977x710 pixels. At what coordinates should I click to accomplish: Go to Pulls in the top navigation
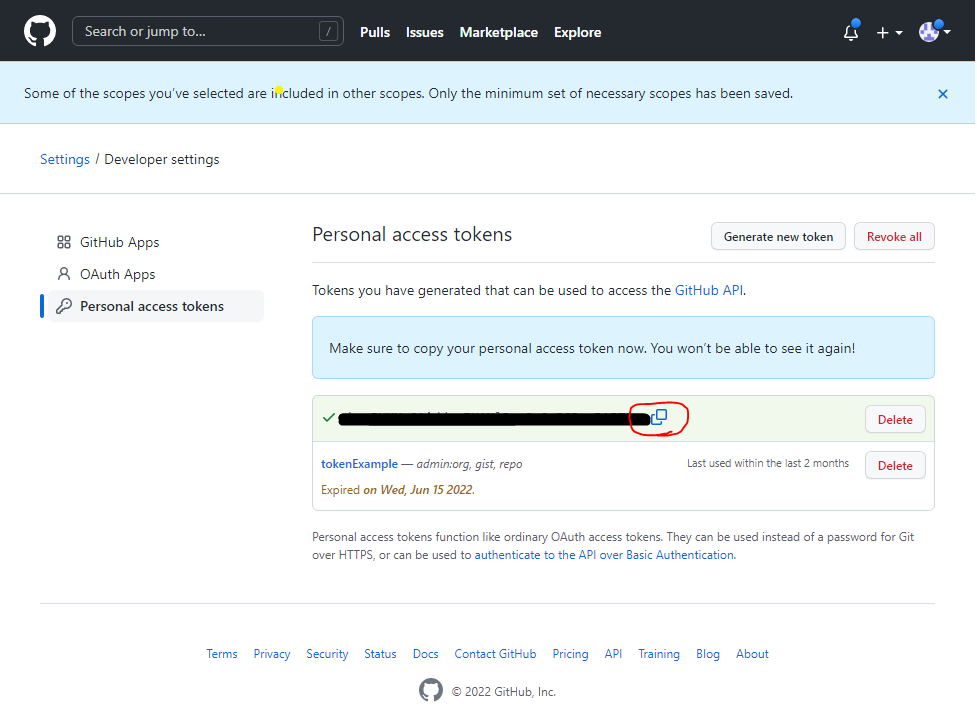tap(375, 32)
